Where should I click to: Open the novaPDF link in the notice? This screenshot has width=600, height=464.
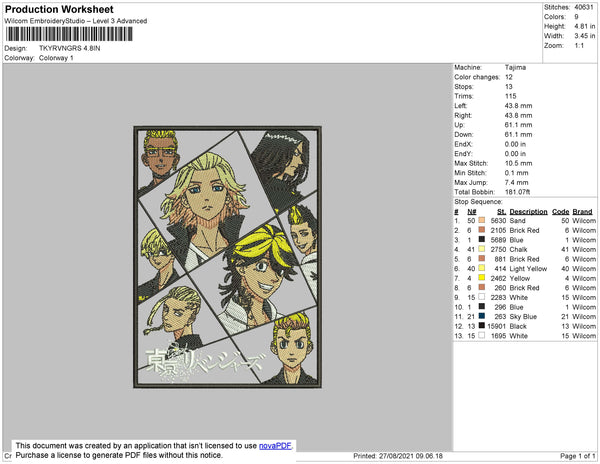point(275,446)
